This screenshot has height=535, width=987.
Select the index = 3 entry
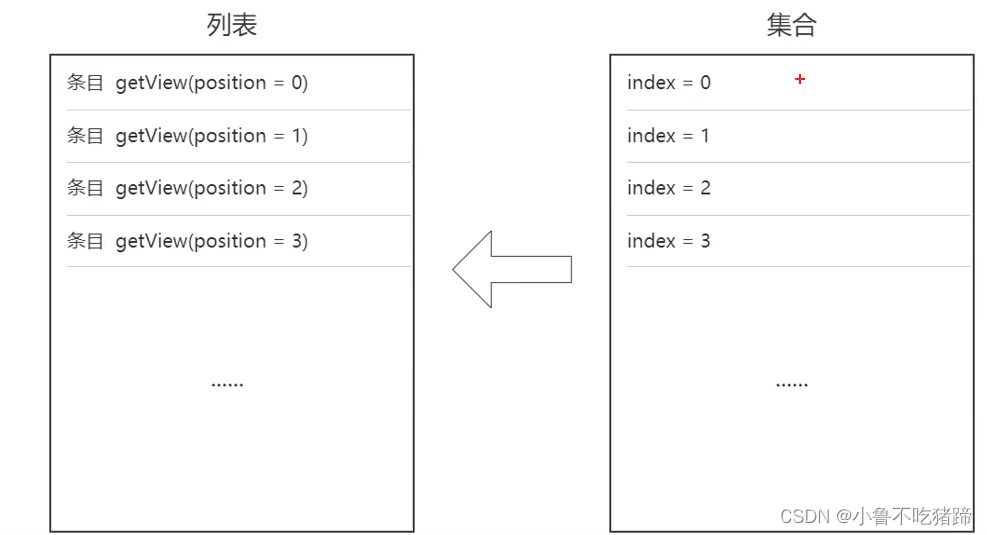[x=669, y=241]
